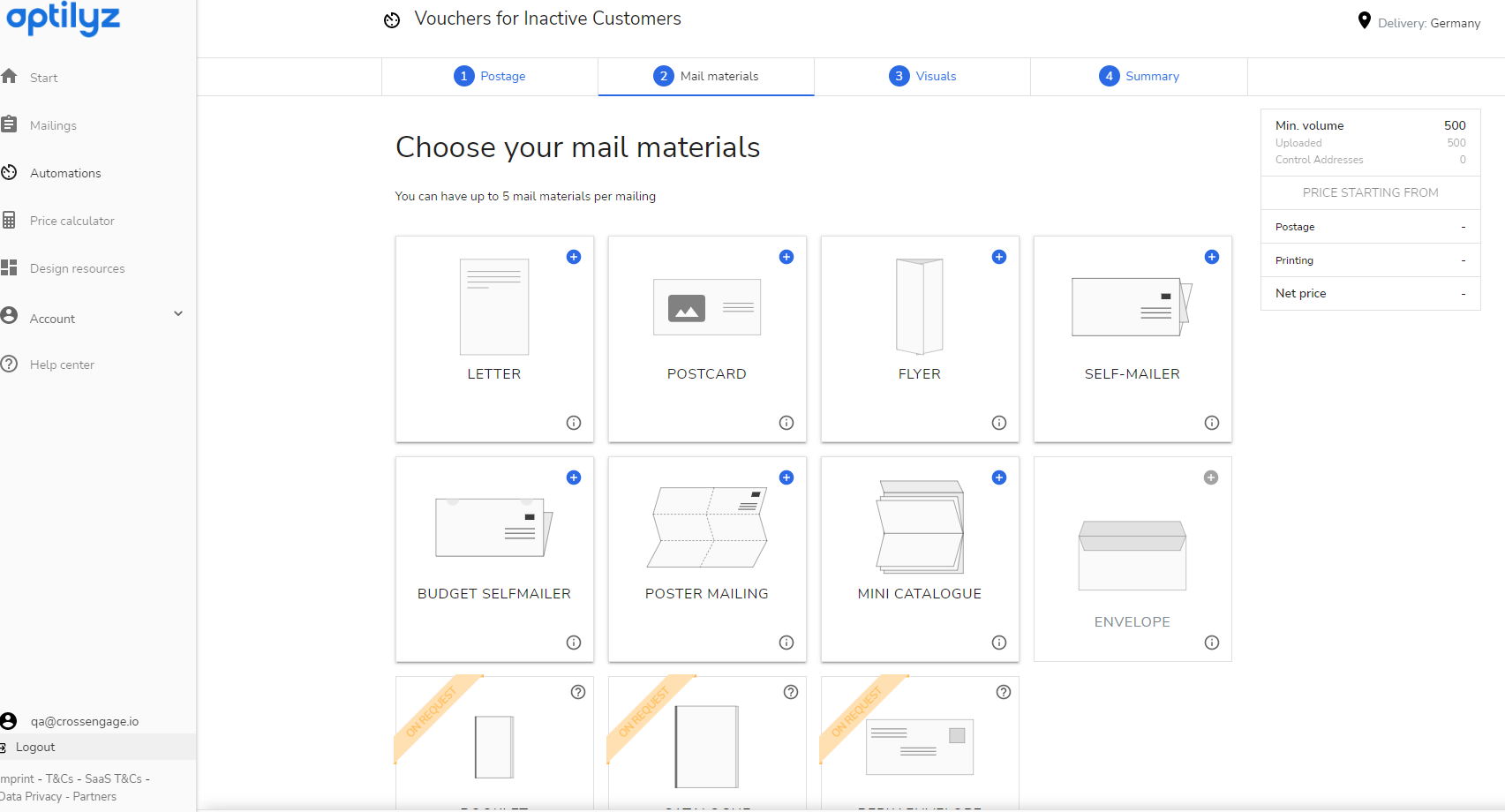Viewport: 1505px width, 812px height.
Task: Add Postcard with the plus icon
Action: pos(786,257)
